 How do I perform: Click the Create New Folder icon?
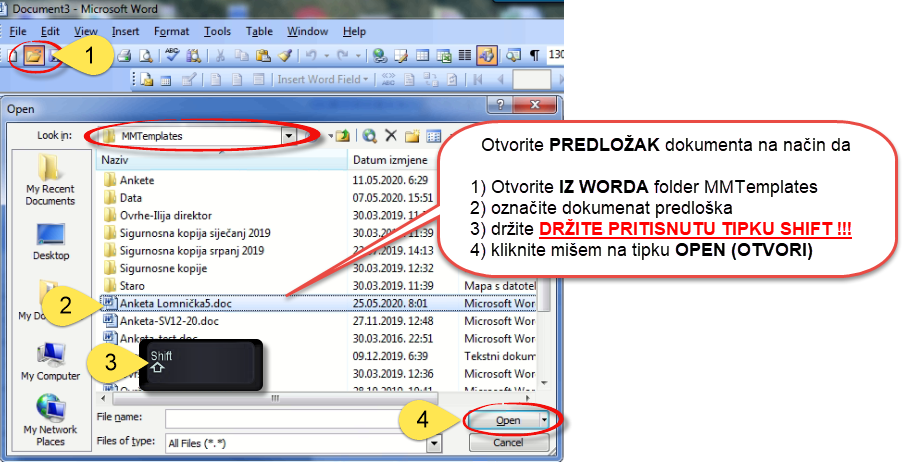(x=412, y=136)
